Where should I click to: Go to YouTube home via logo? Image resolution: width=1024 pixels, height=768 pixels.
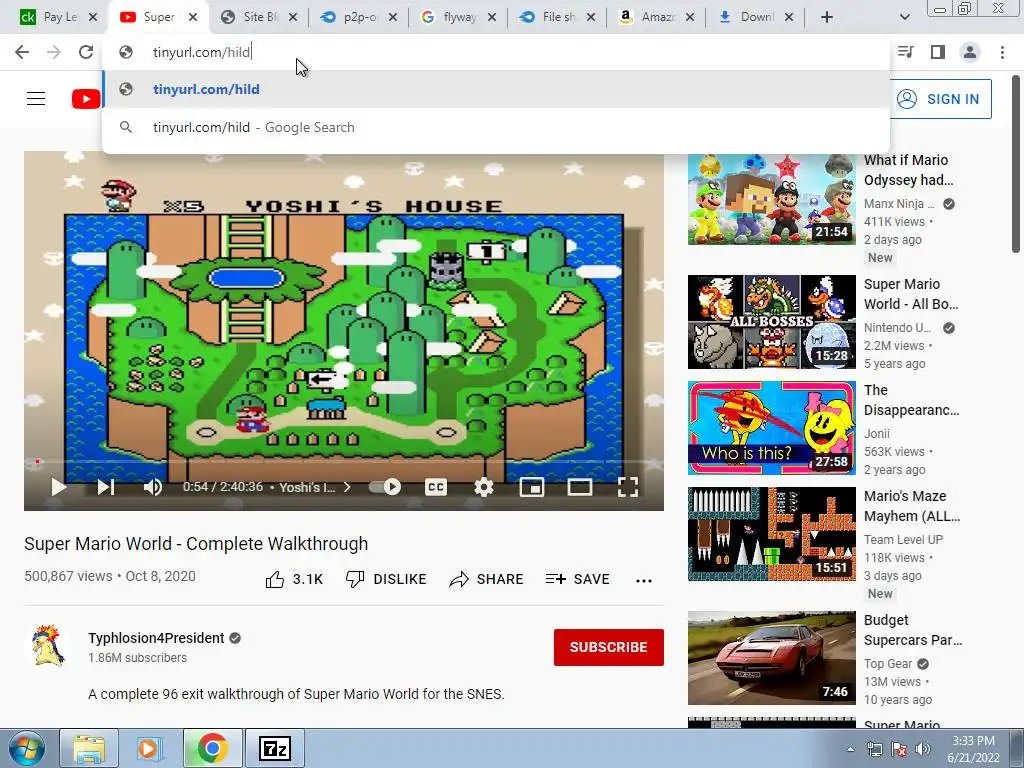[86, 99]
